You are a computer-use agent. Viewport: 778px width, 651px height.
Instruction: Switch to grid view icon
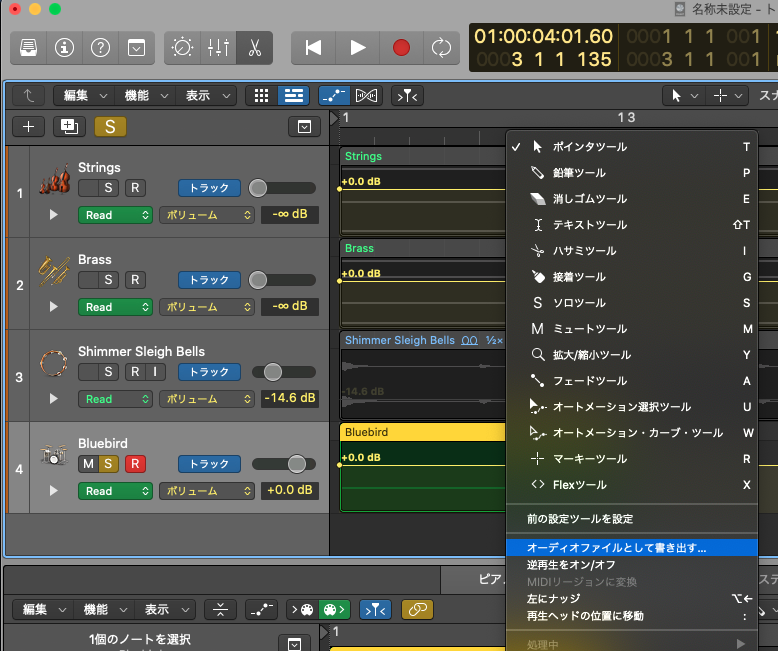261,96
